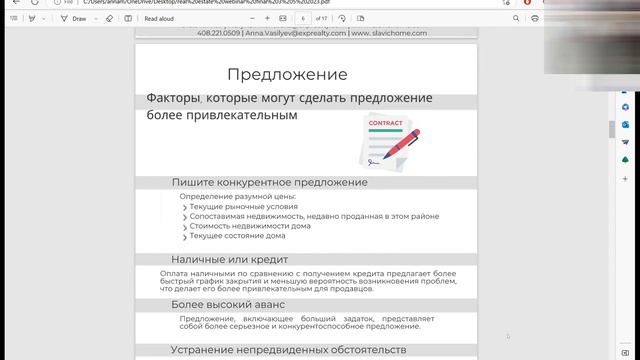Click the page title Предложение
640x360 pixels.
[x=287, y=74]
